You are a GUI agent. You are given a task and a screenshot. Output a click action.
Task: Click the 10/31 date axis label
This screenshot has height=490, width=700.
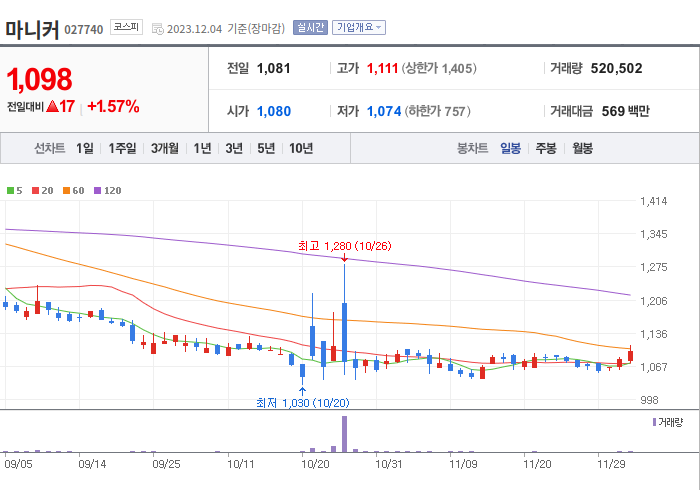click(388, 464)
